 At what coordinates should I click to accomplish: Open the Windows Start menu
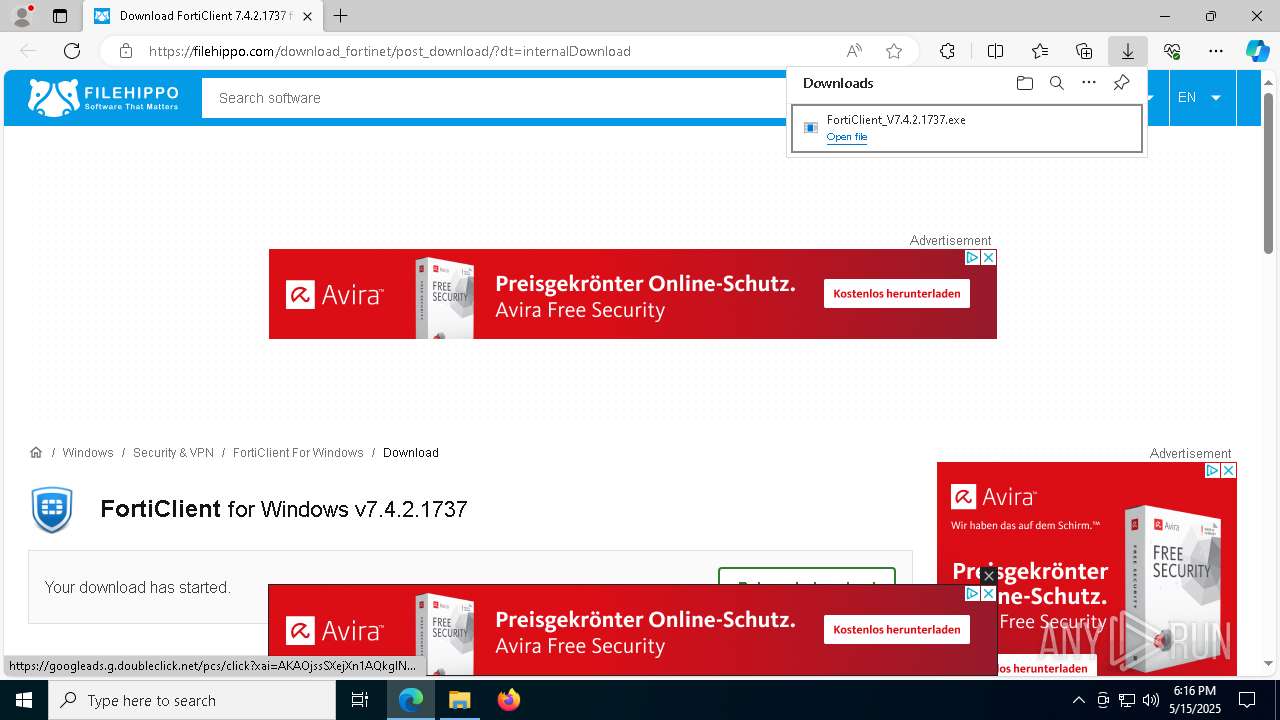point(24,700)
